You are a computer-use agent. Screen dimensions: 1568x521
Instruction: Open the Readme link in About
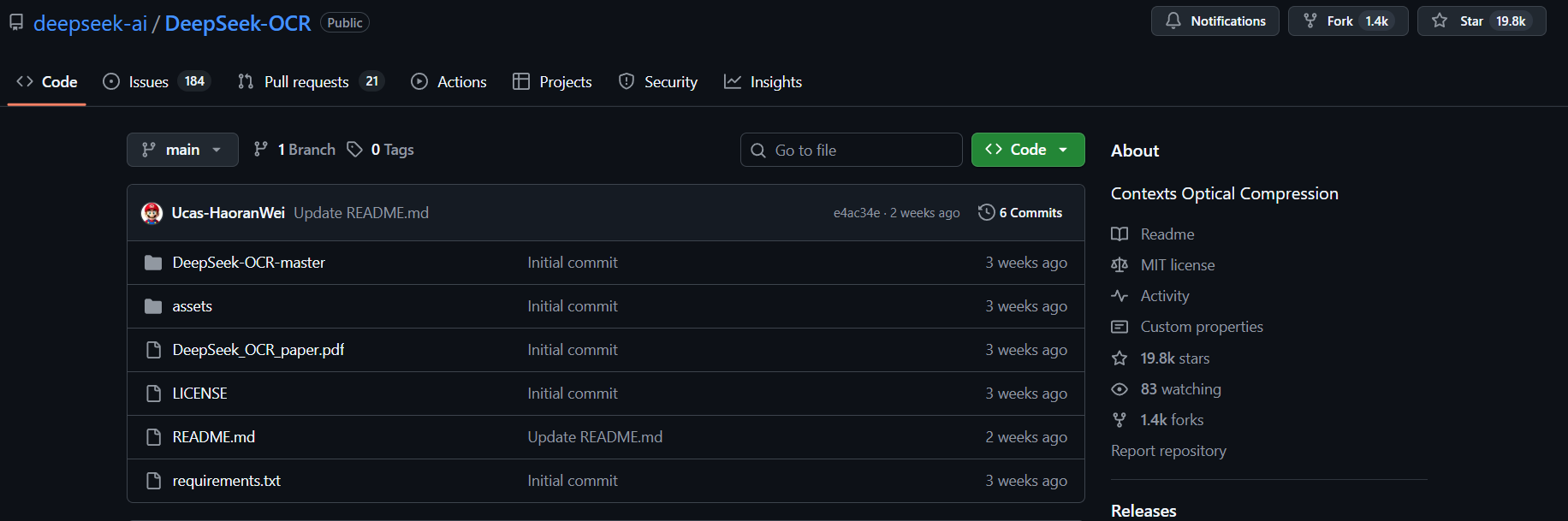[x=1167, y=234]
